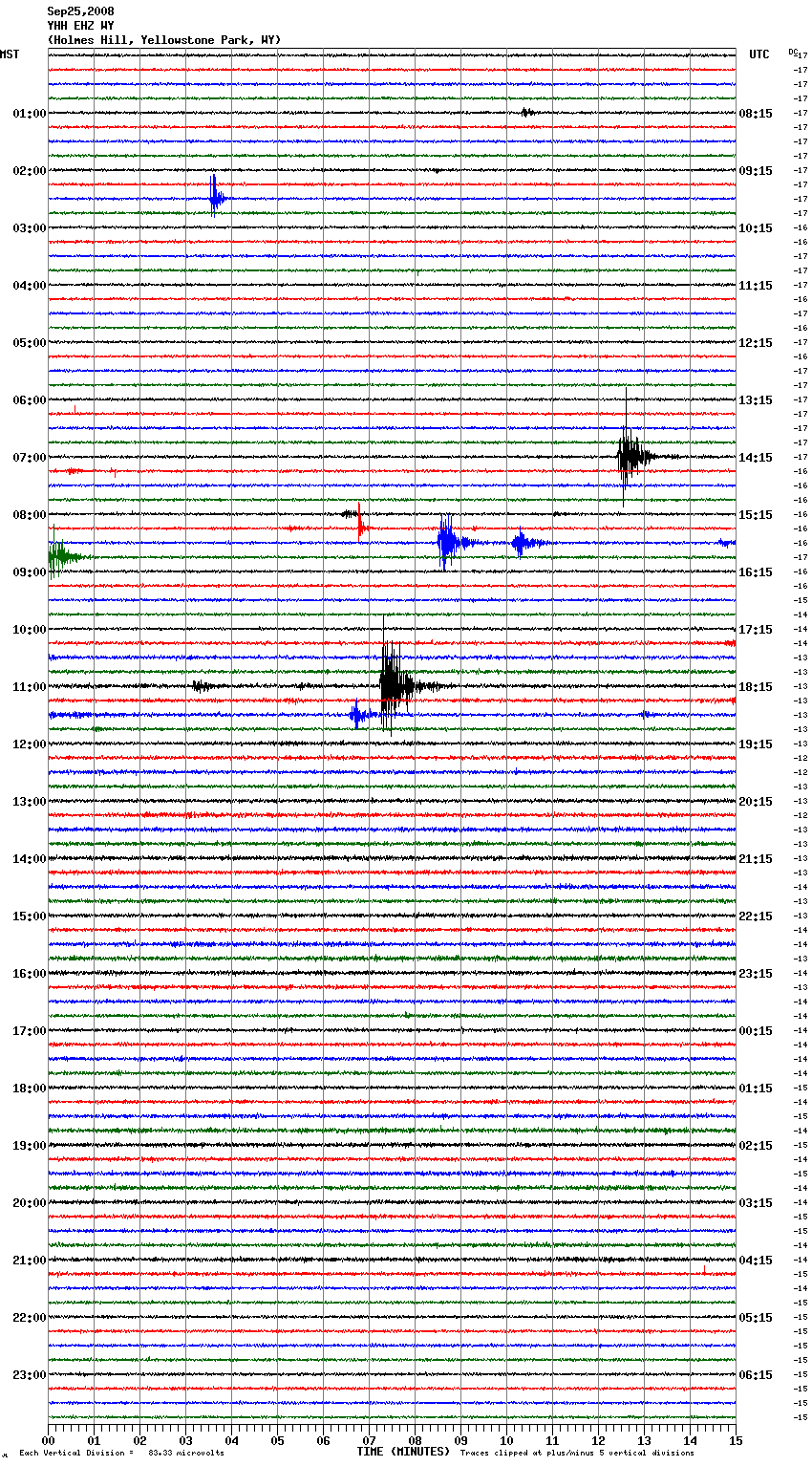The width and height of the screenshot is (812, 1466).
Task: Select the YHH EHZ WY station label
Action: pyautogui.click(x=80, y=26)
